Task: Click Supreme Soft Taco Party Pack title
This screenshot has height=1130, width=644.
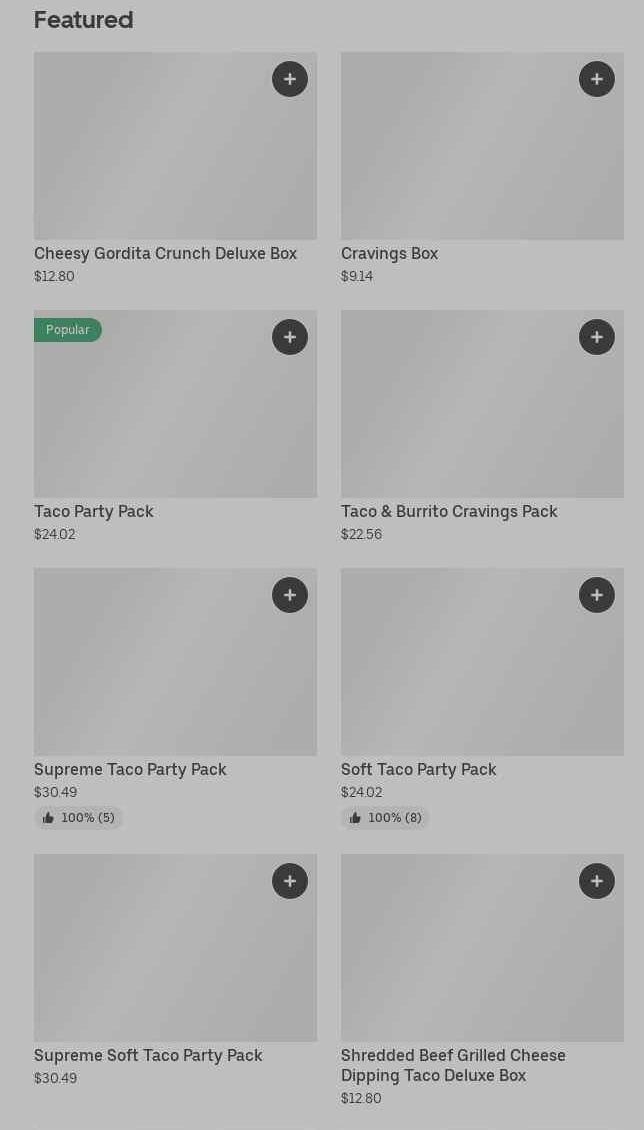Action: pos(148,1056)
